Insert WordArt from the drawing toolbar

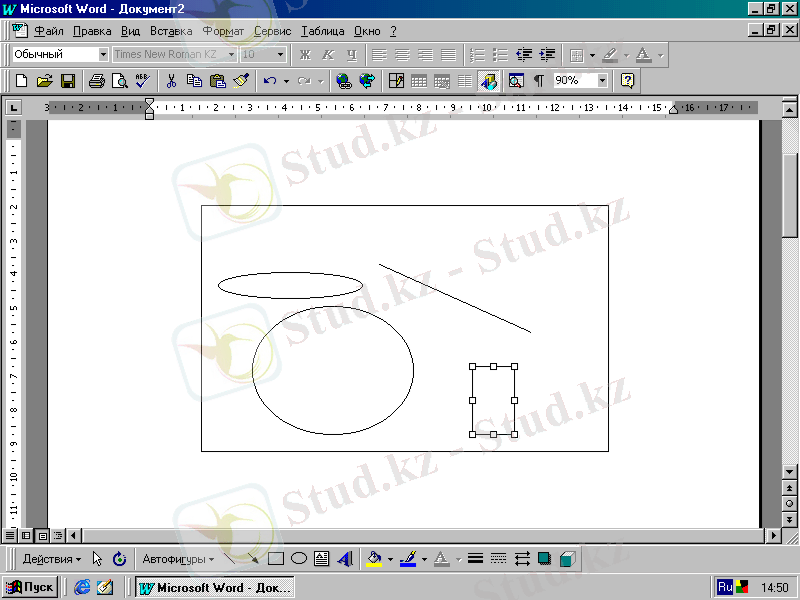[x=345, y=559]
